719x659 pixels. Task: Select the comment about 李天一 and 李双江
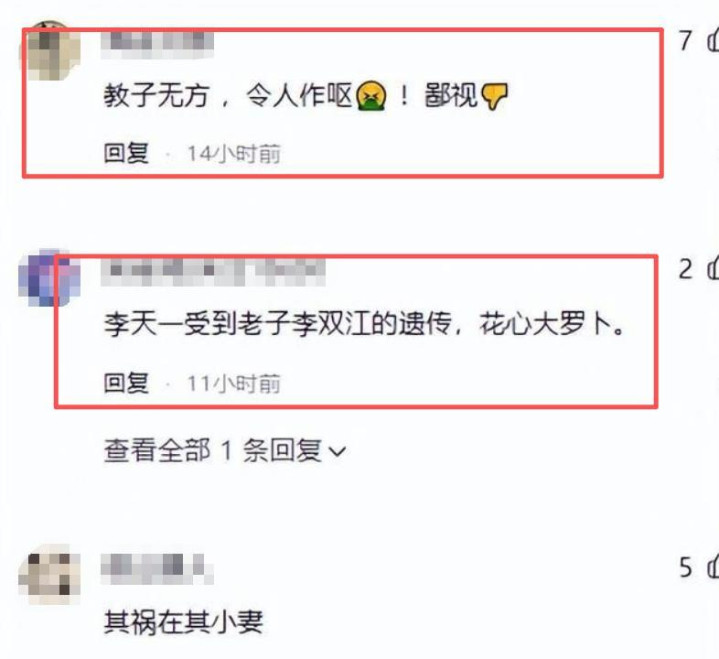point(365,324)
